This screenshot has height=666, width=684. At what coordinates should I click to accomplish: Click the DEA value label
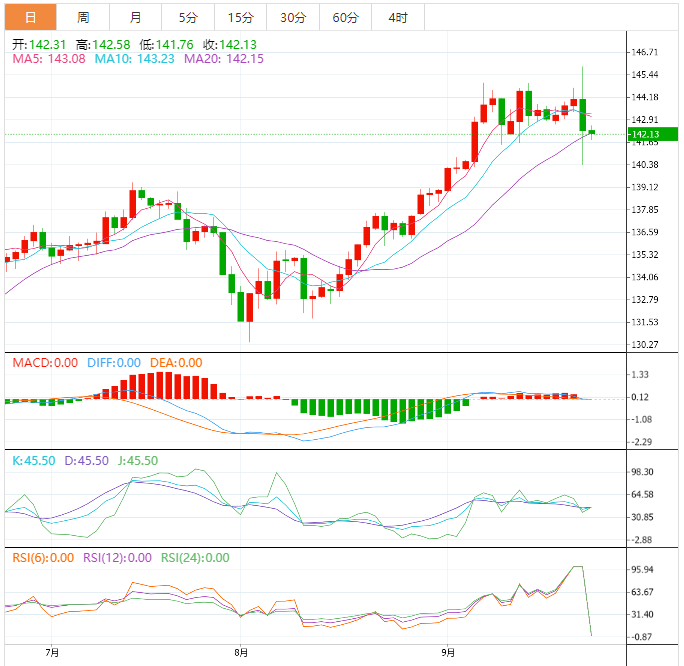coord(175,363)
